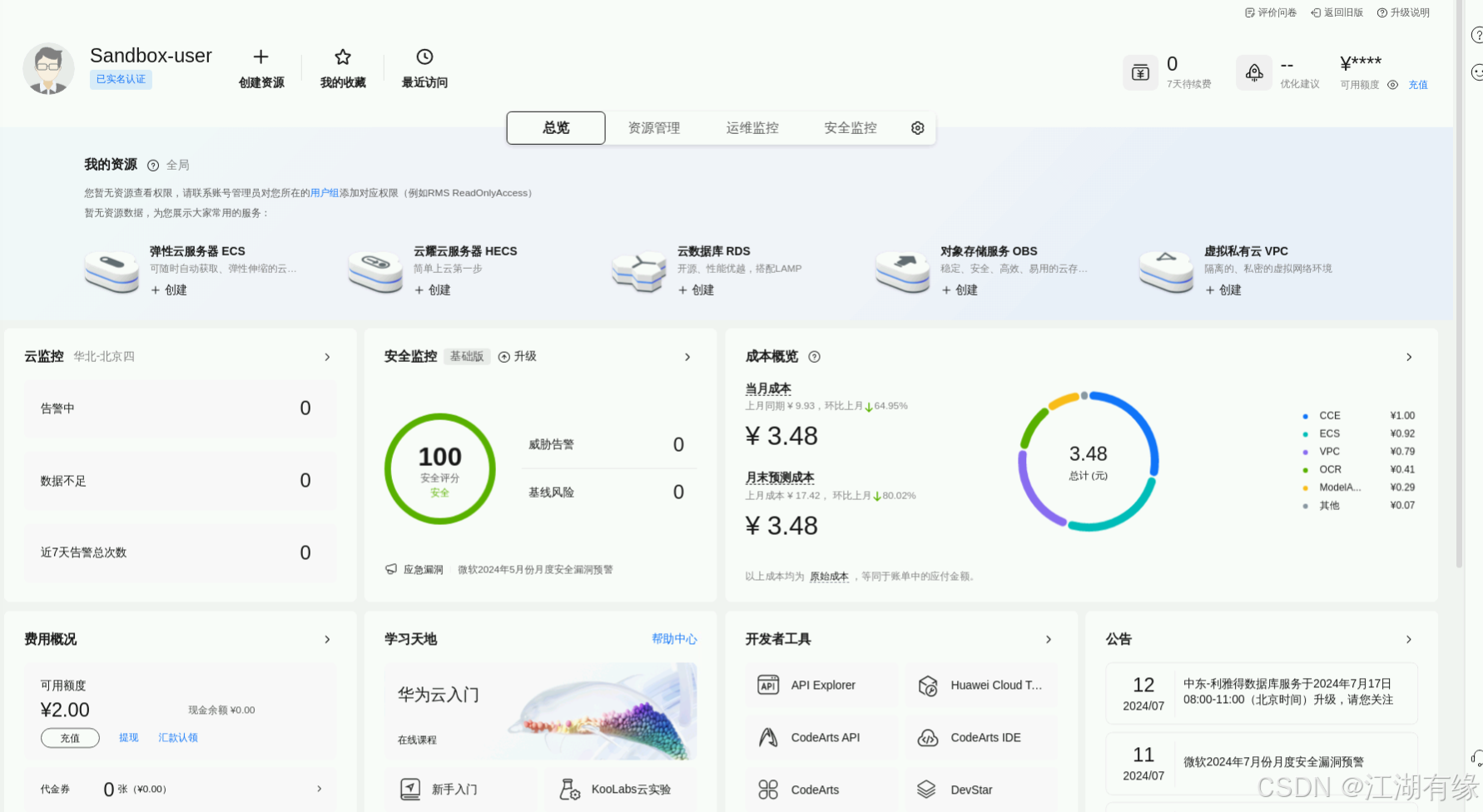Image resolution: width=1483 pixels, height=812 pixels.
Task: Open 华为云入门 course banner
Action: 540,711
